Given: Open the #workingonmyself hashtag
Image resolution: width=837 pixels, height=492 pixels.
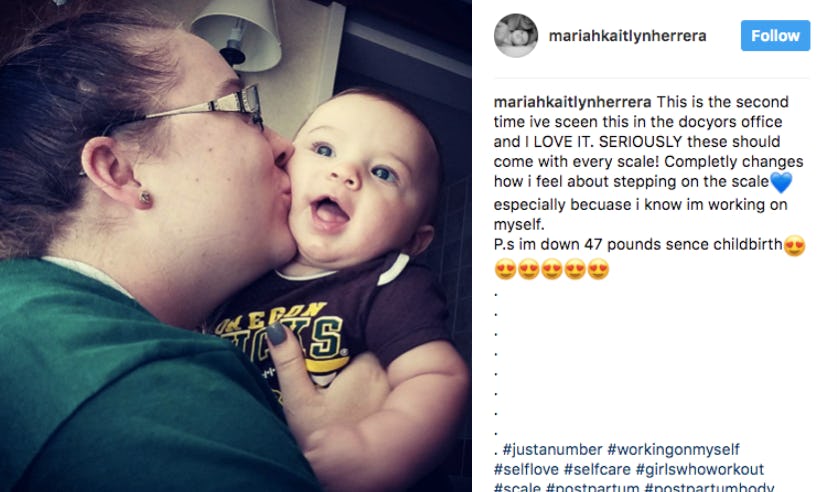Looking at the screenshot, I should (673, 449).
